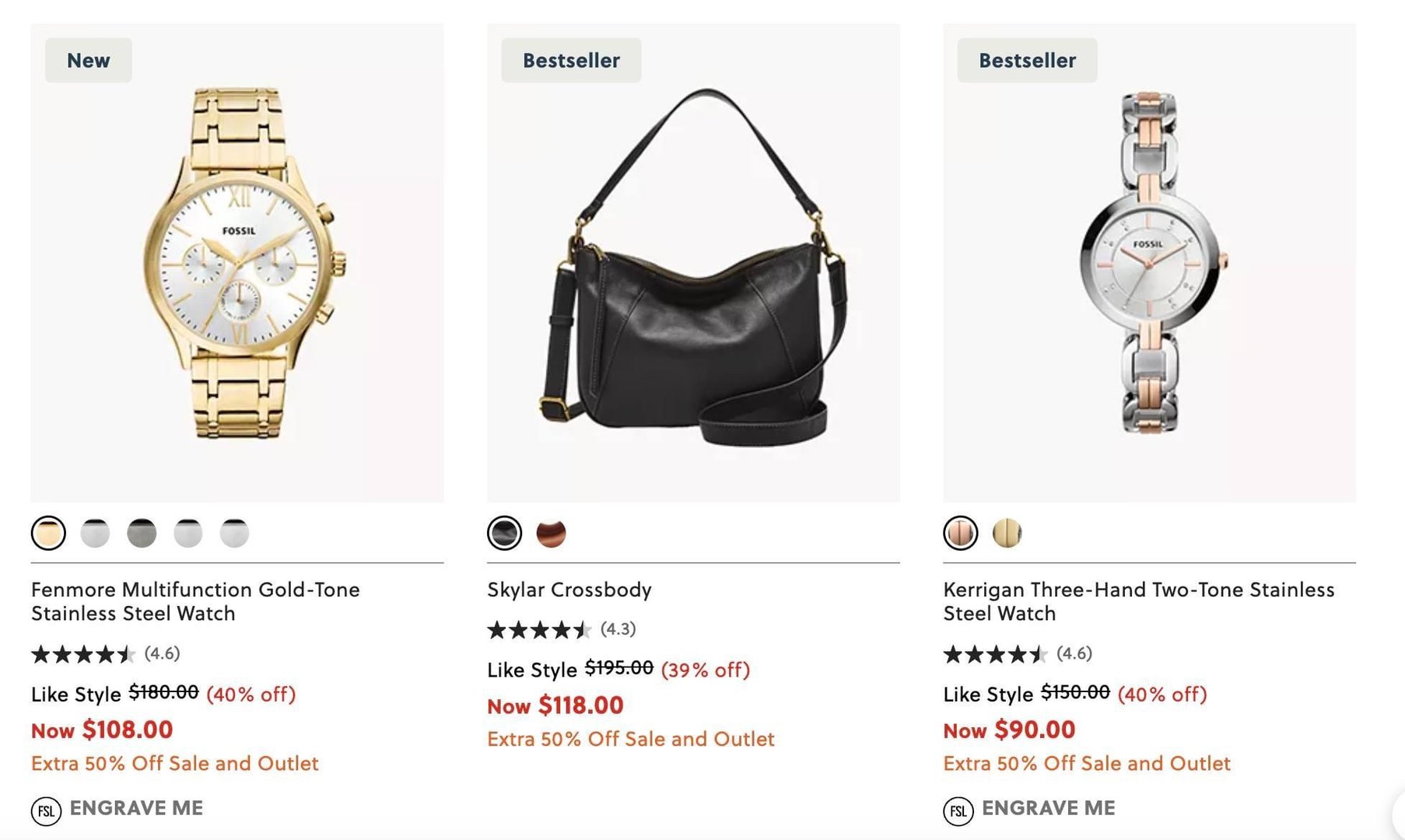Image resolution: width=1405 pixels, height=840 pixels.
Task: Click the black Skylar Crossbody bag image
Action: point(693,264)
